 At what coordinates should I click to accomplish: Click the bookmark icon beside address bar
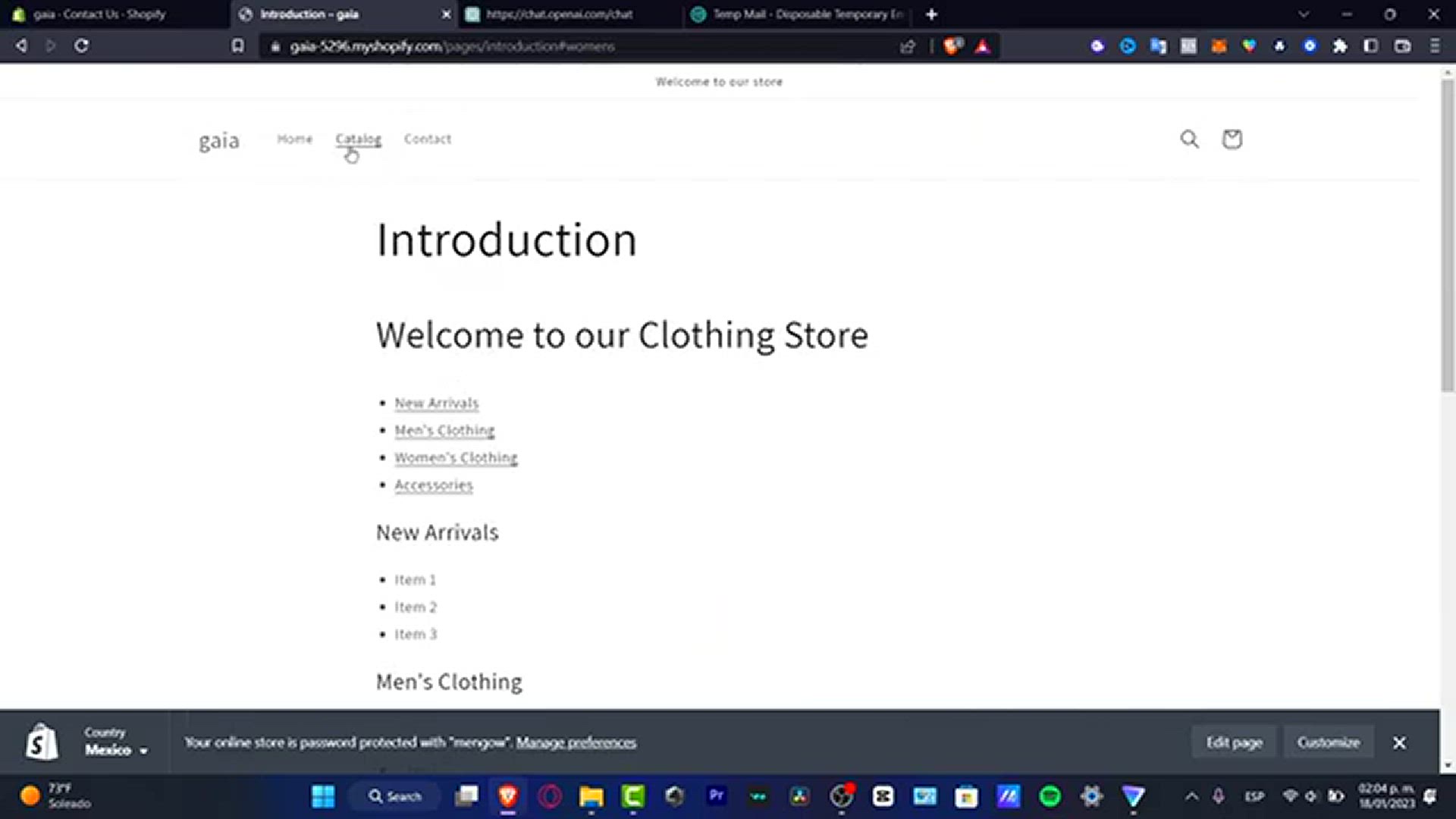pos(238,45)
